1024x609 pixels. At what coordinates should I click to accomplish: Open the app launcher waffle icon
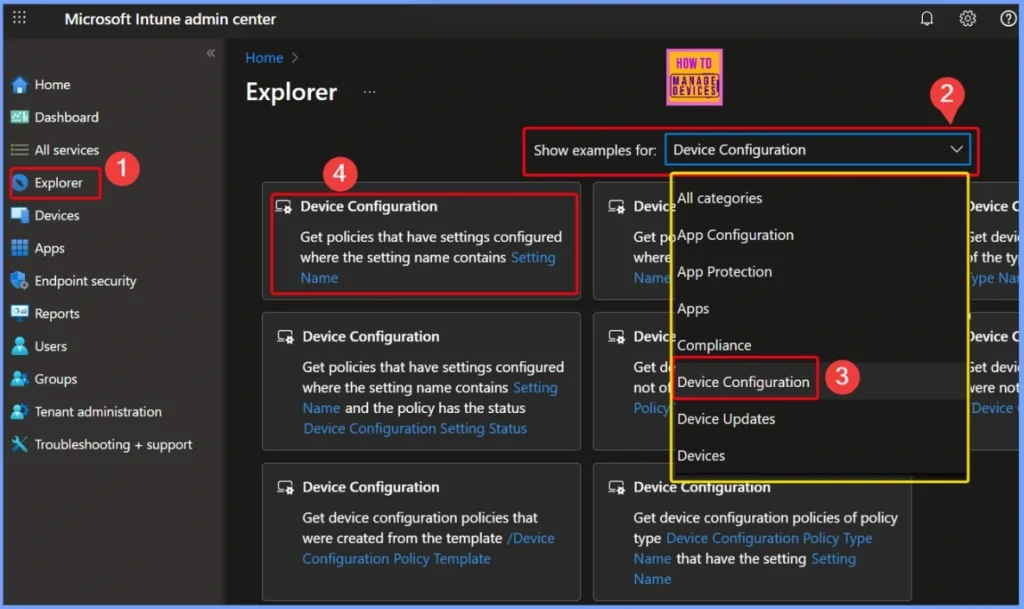click(x=20, y=18)
